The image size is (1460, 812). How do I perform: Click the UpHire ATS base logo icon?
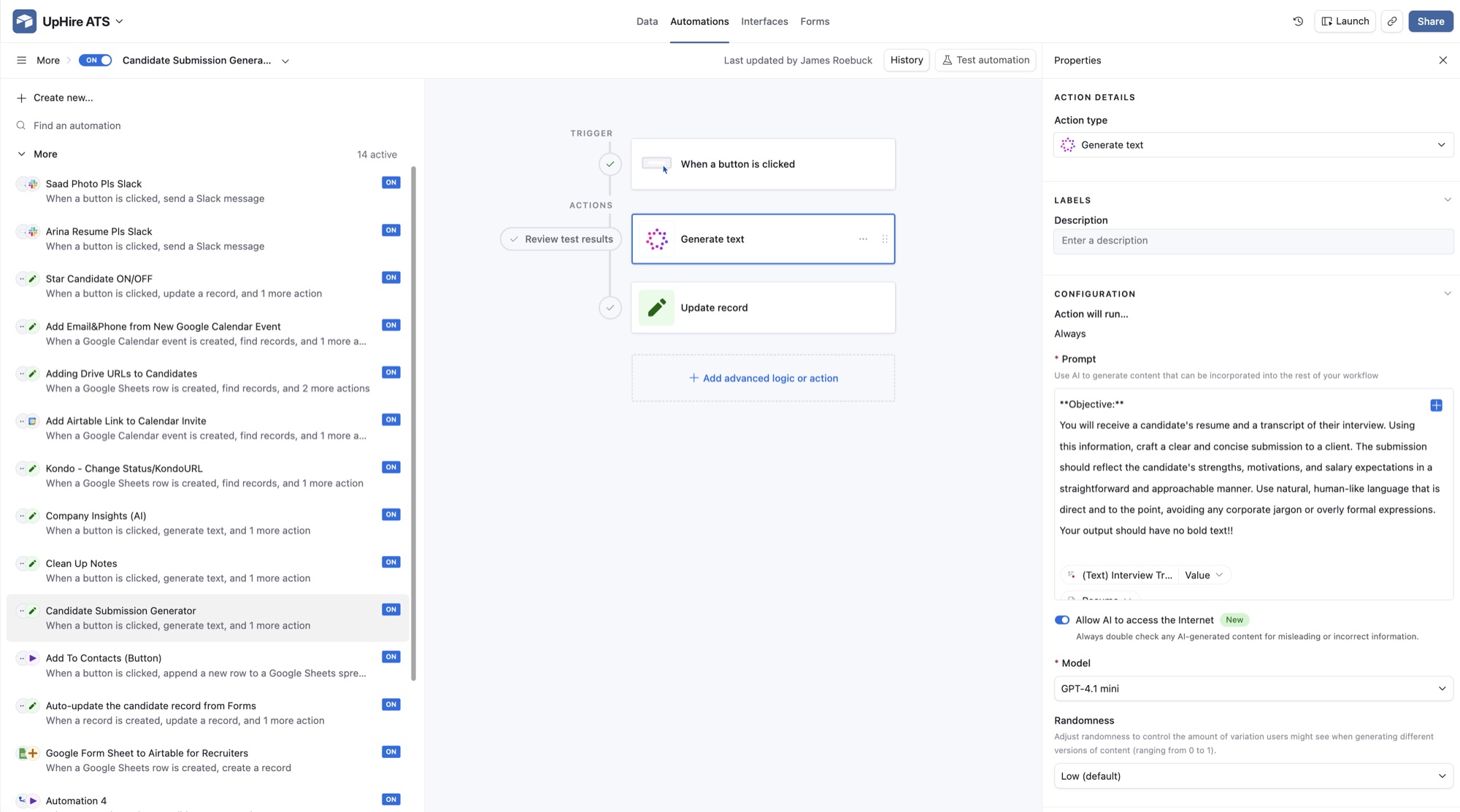click(24, 21)
